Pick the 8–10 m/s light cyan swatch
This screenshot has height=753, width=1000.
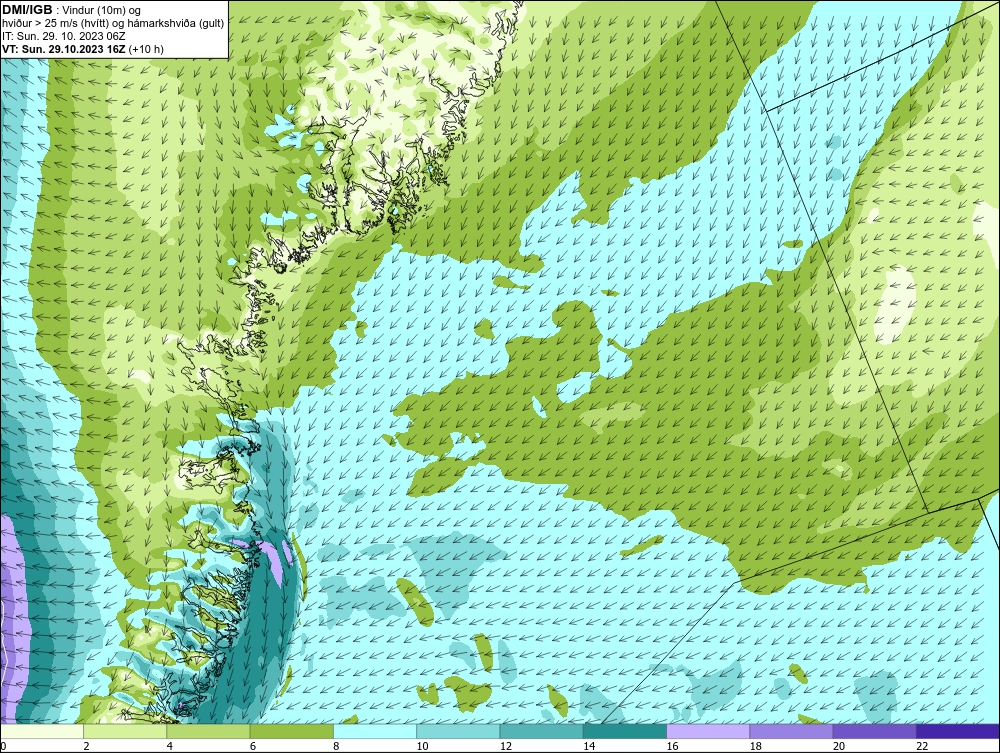pos(375,731)
